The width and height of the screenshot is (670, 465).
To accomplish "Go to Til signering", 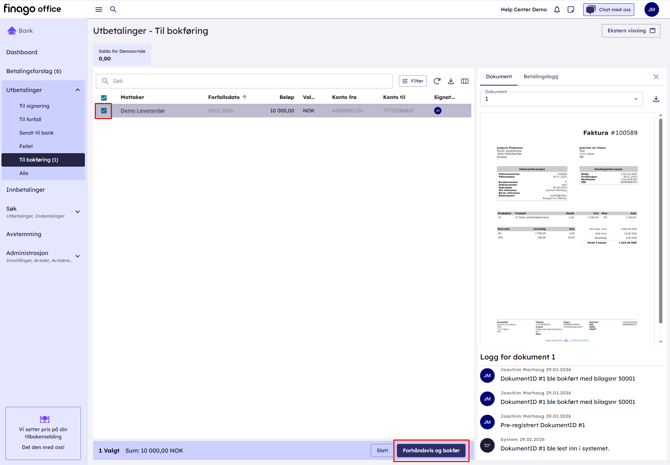I will (34, 106).
